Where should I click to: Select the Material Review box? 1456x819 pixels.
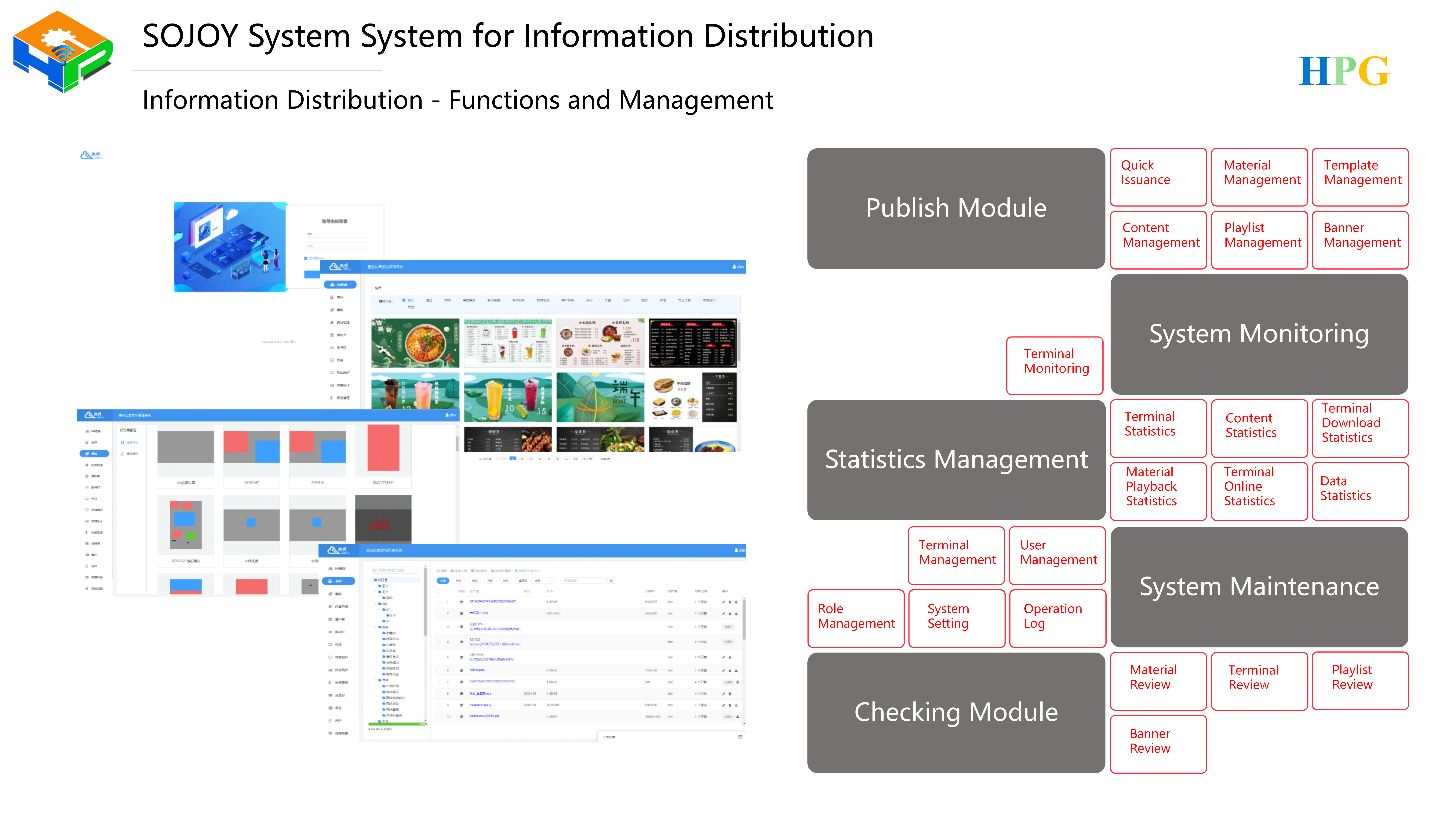pos(1158,681)
